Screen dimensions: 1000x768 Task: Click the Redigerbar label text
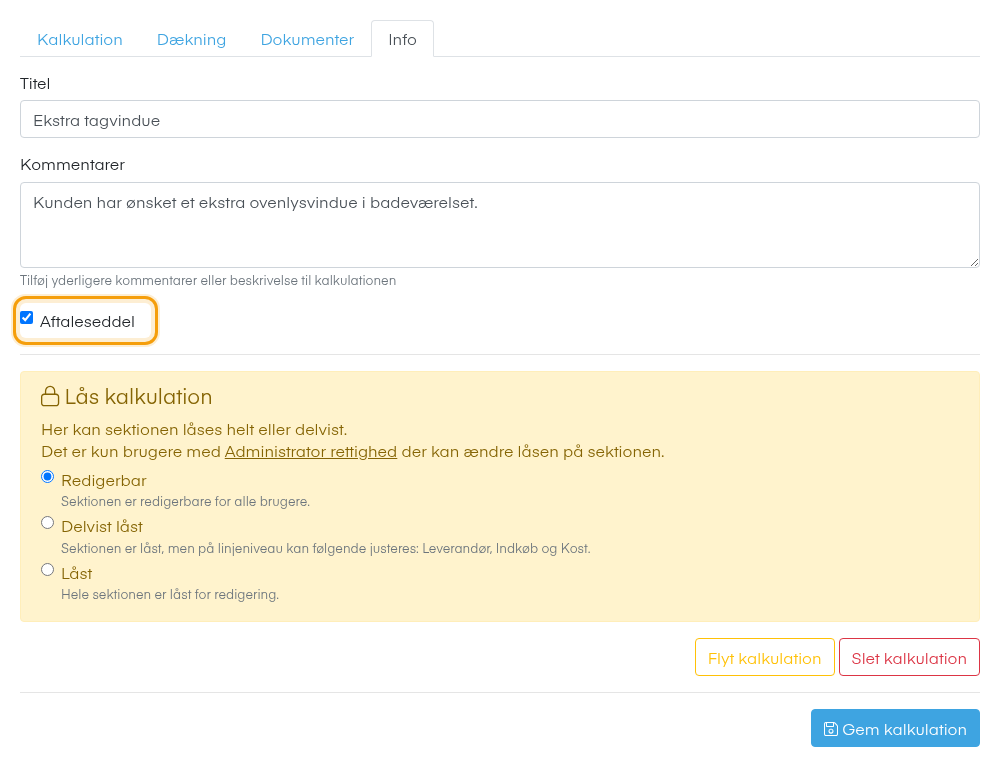click(104, 480)
